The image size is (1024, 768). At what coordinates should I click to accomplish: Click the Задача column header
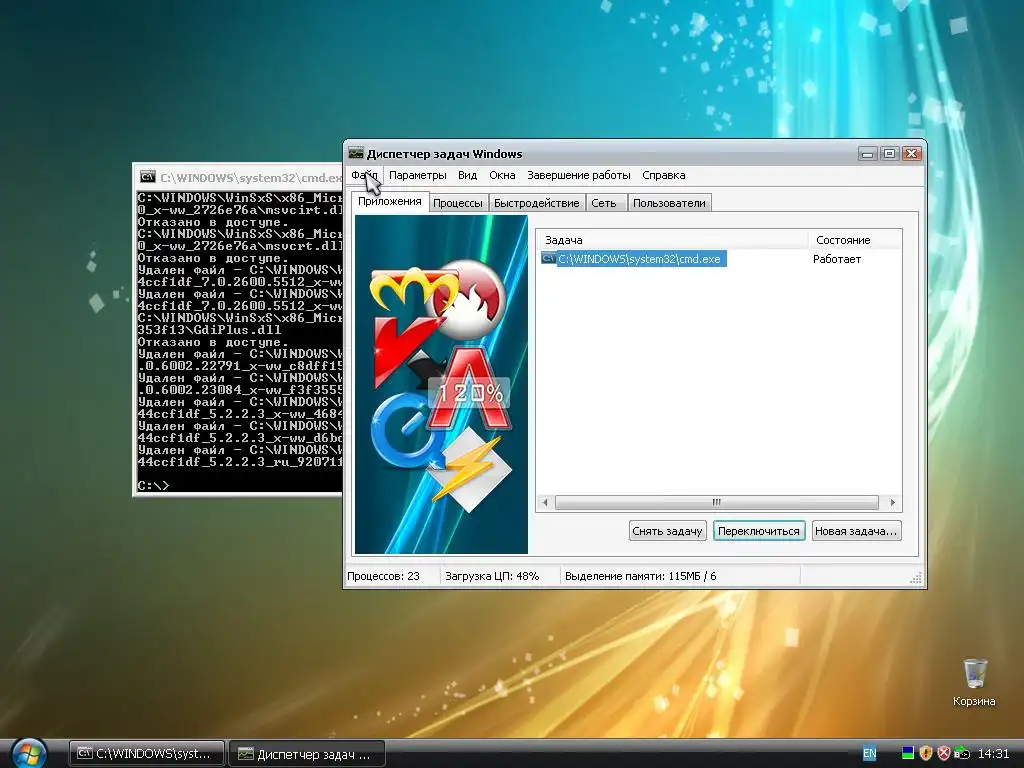[x=672, y=240]
